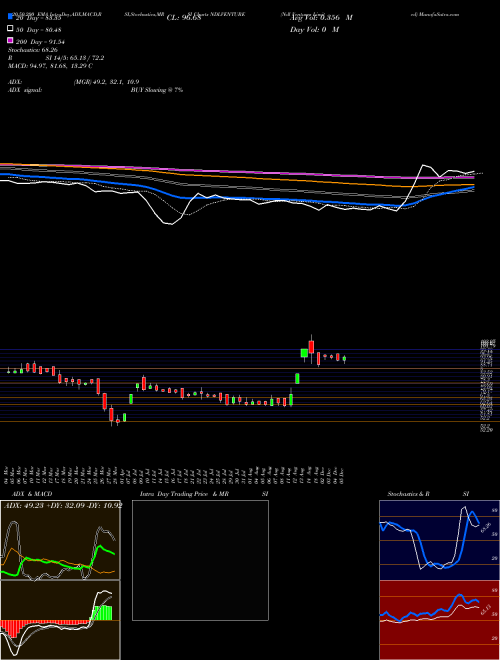This screenshot has width=500, height=660.
Task: Open the red RSI sub-chart
Action: coord(439,620)
